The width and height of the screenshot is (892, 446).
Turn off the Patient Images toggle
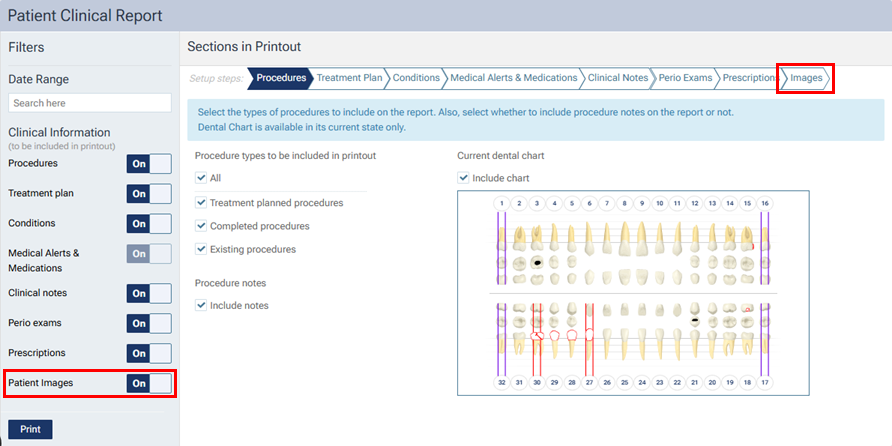[x=148, y=383]
